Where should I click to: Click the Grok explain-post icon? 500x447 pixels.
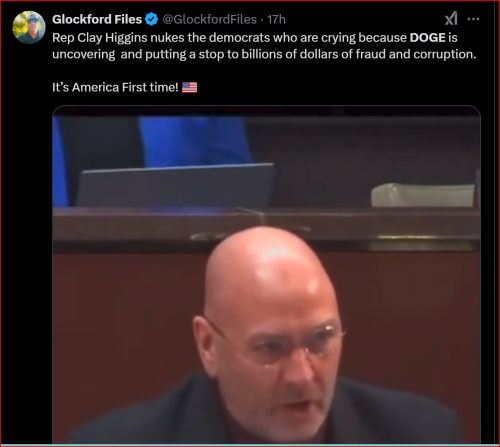tap(451, 19)
